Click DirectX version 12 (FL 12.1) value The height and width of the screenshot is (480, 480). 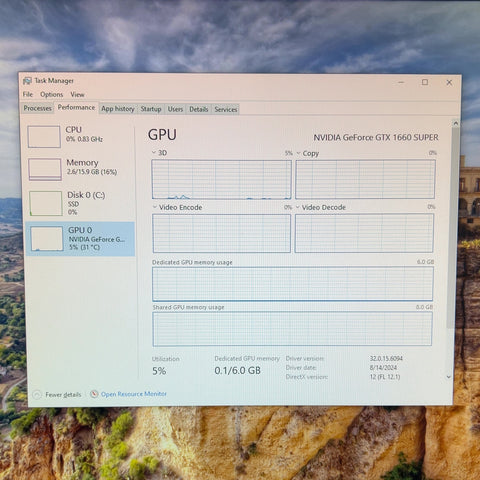385,377
